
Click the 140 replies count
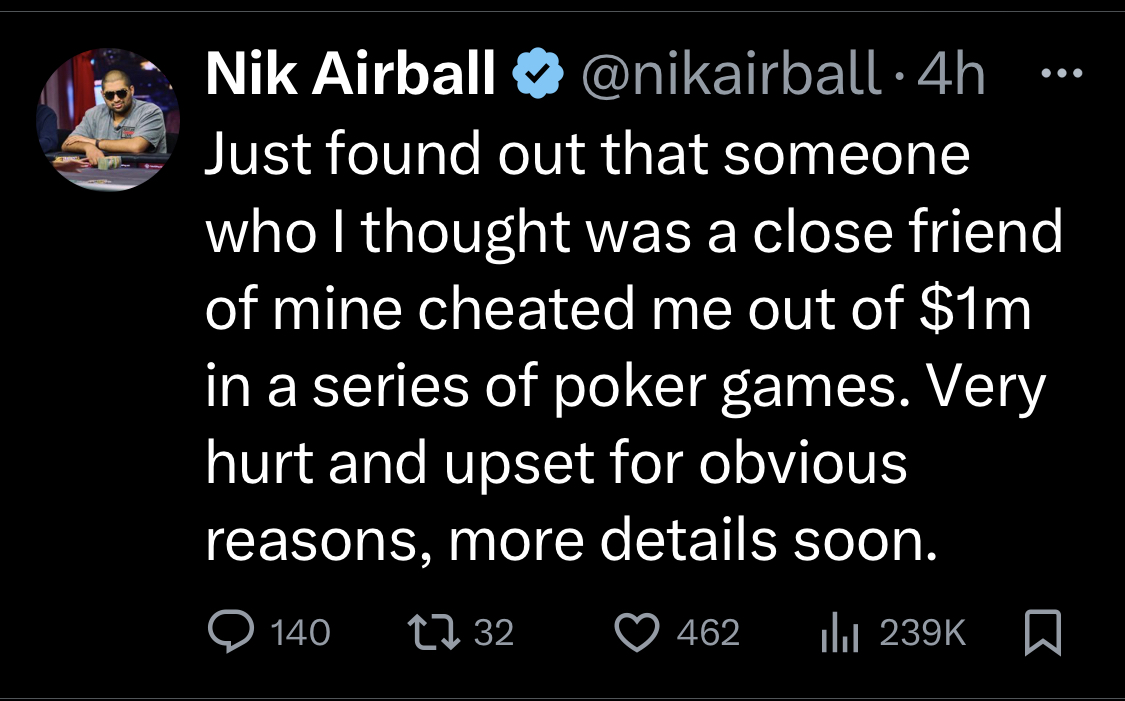pos(301,633)
